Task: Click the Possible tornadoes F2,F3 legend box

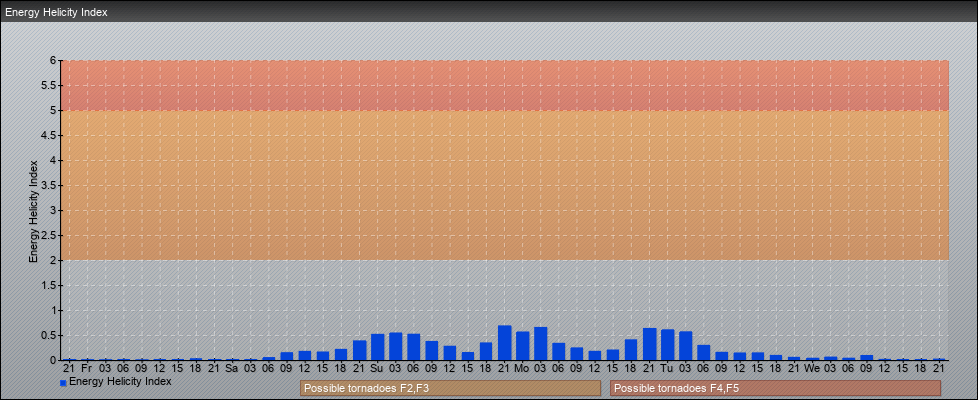Action: pos(450,388)
